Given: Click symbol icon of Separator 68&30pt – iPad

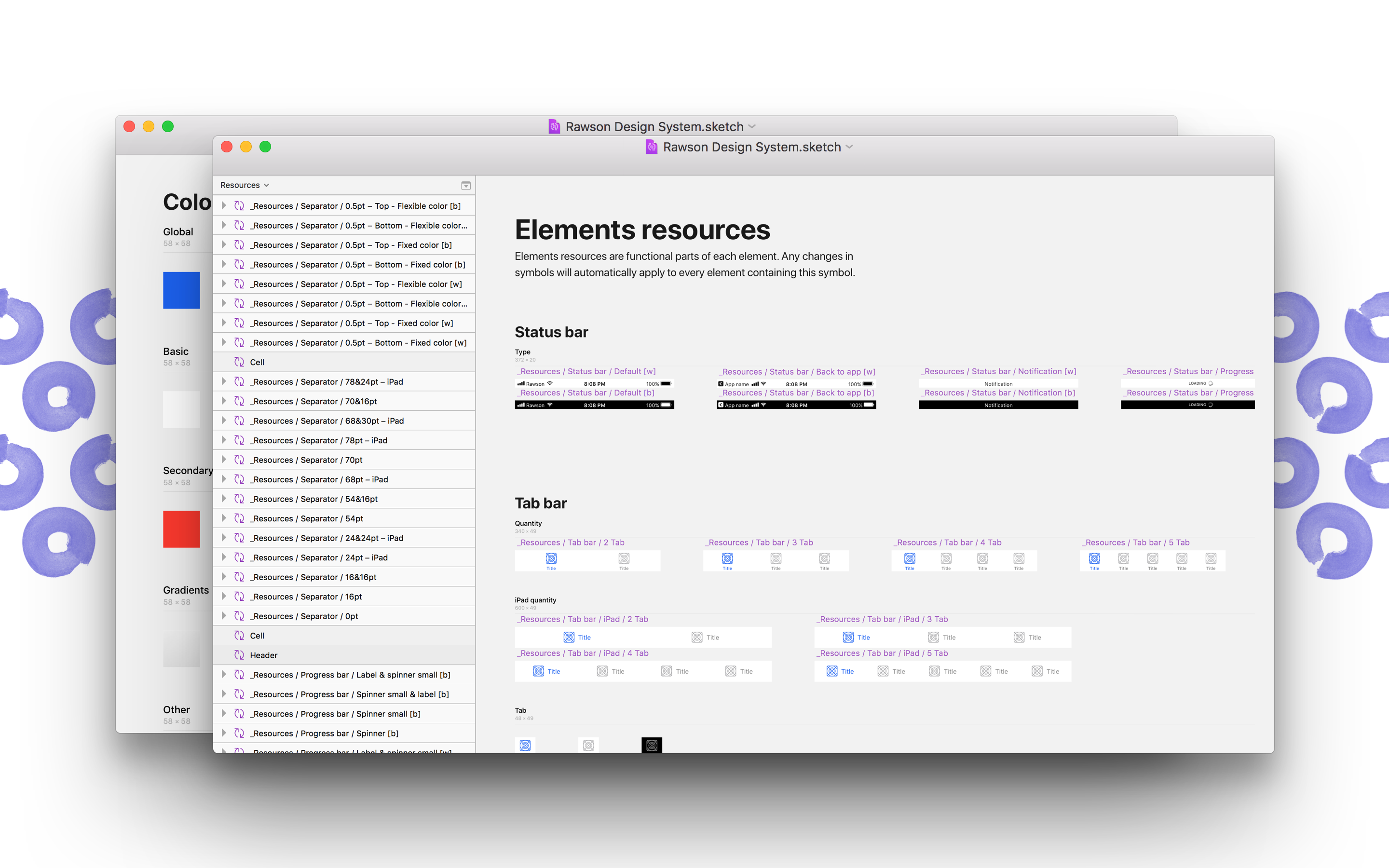Looking at the screenshot, I should tap(239, 420).
